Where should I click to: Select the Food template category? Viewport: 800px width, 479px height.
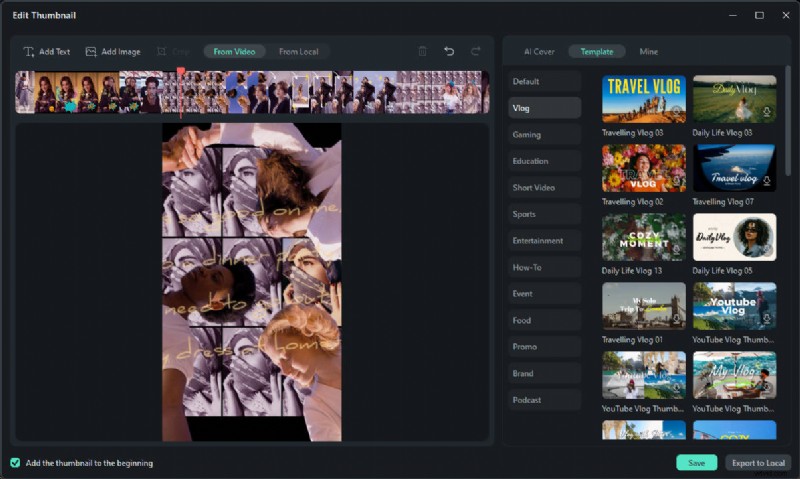point(544,320)
